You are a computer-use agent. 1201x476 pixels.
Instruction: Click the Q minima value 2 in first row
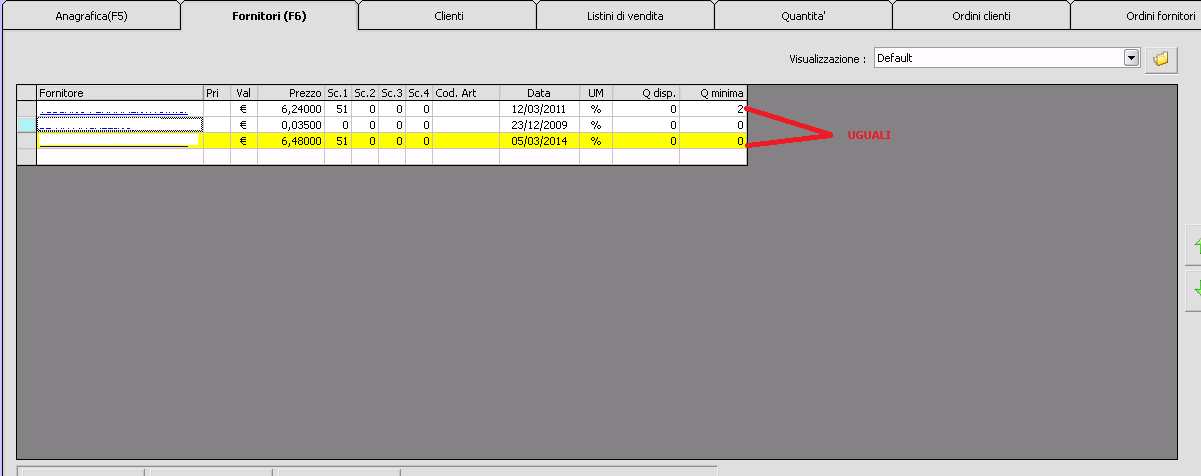(x=713, y=109)
